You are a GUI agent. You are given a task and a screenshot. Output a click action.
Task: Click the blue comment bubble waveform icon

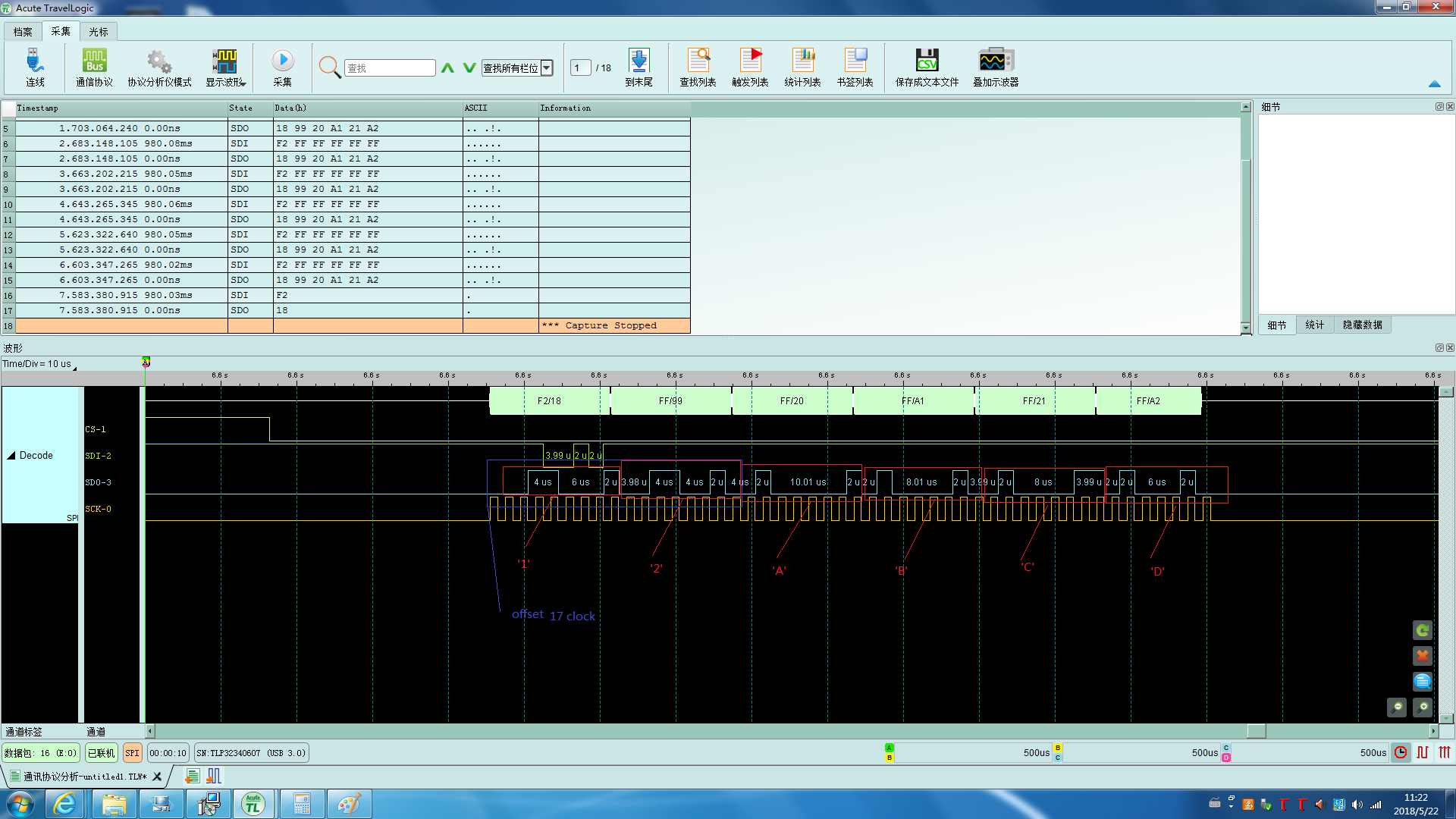[1423, 681]
